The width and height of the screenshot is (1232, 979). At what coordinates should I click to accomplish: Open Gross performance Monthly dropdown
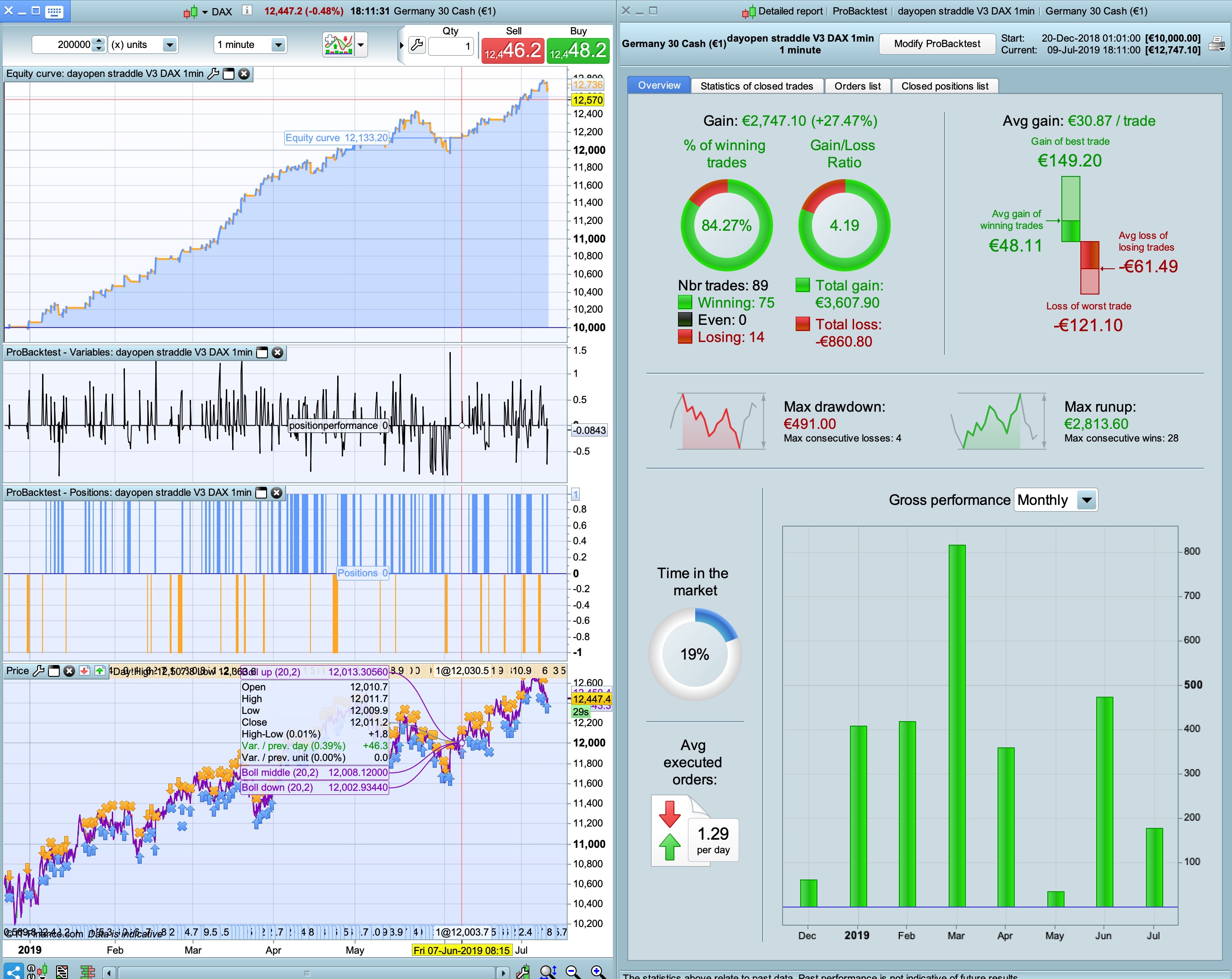coord(1086,500)
